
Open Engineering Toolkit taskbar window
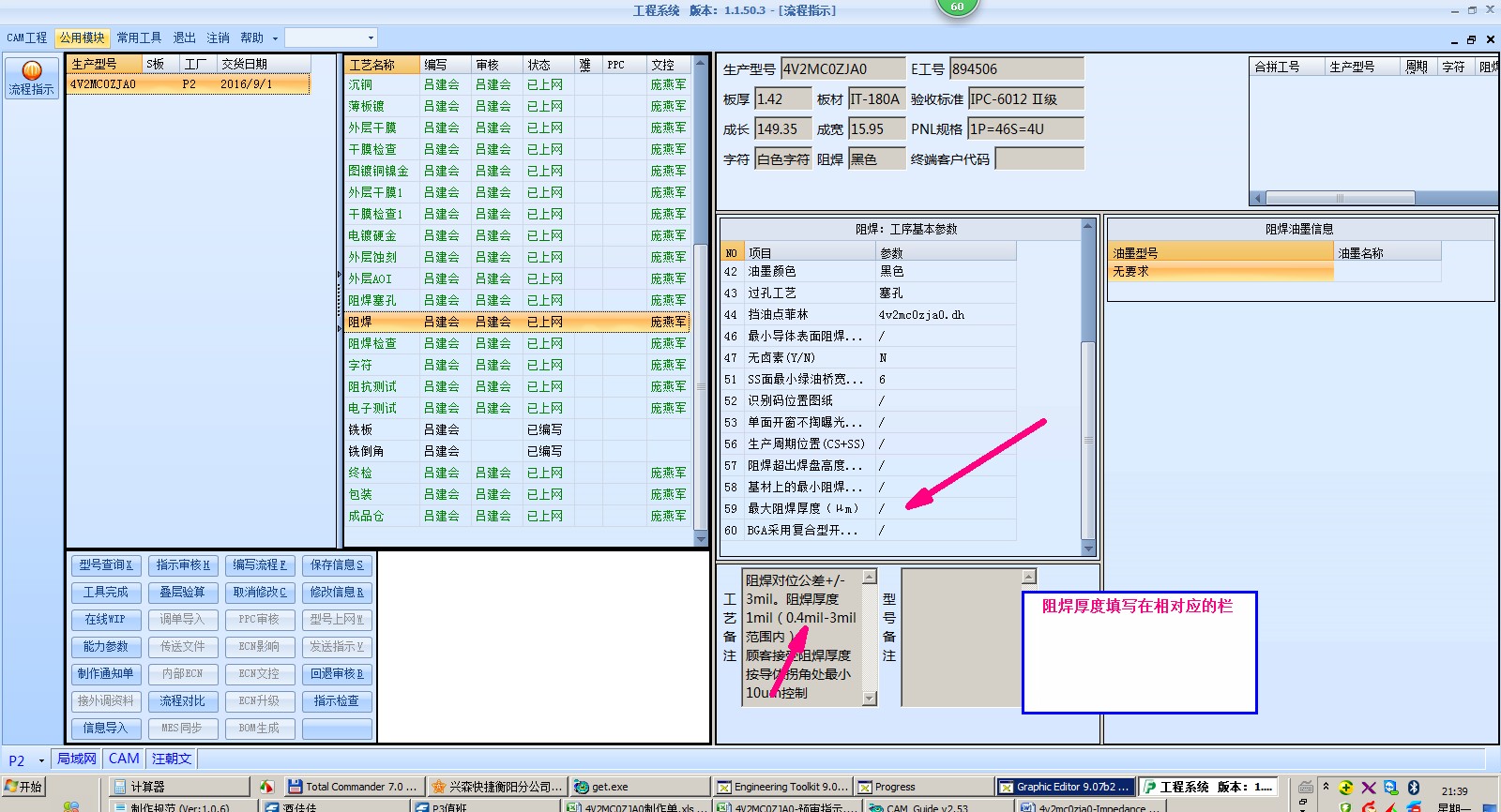782,787
